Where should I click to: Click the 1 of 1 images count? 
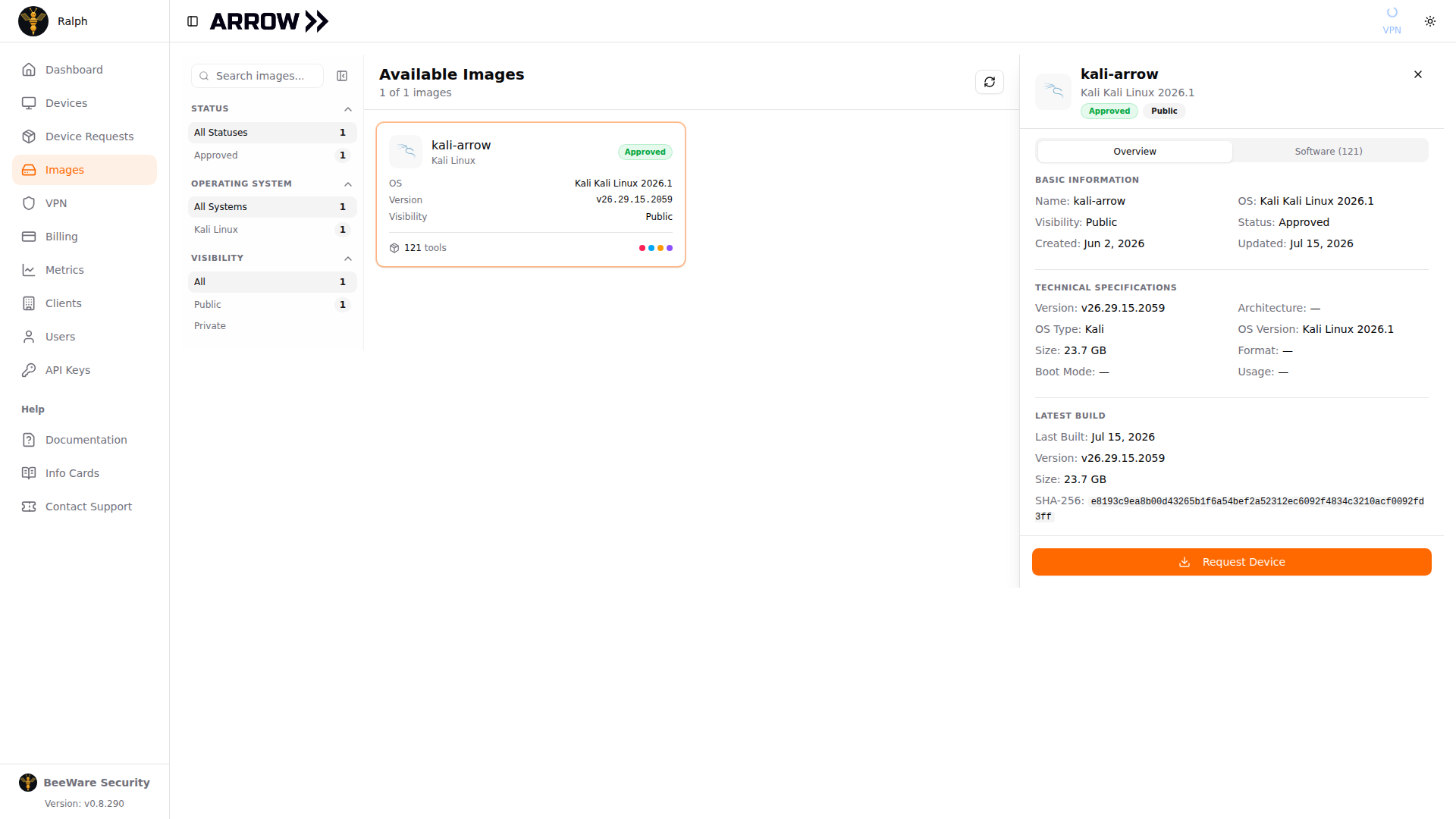click(416, 93)
